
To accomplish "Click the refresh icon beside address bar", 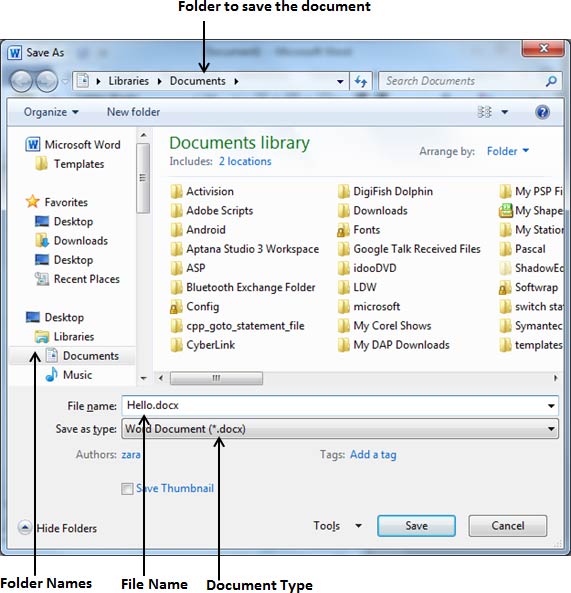I will 361,81.
